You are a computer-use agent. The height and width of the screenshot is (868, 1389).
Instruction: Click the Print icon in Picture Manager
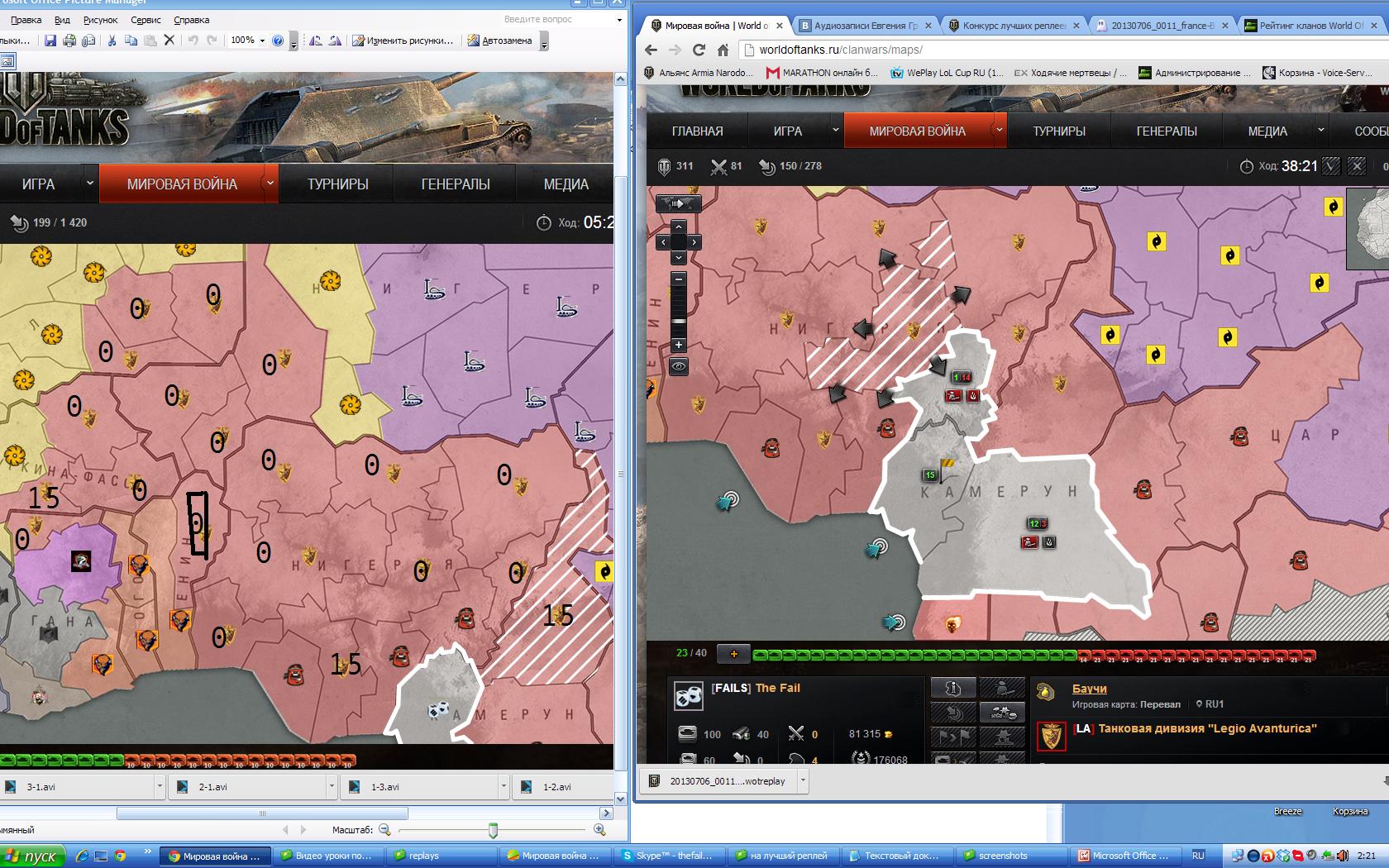pos(69,41)
